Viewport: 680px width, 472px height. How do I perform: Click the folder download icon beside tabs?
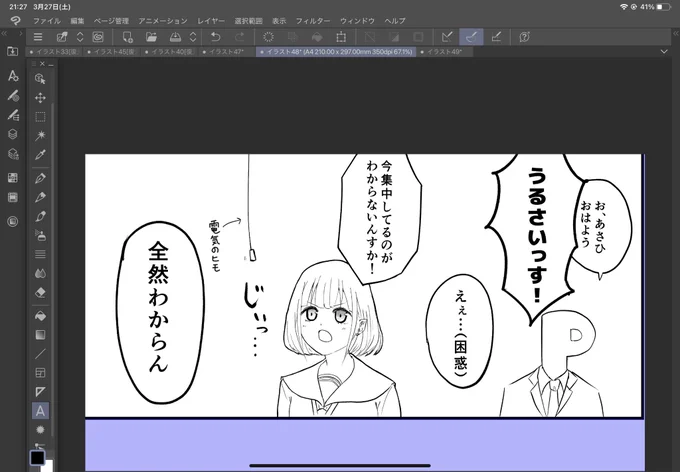pos(13,51)
